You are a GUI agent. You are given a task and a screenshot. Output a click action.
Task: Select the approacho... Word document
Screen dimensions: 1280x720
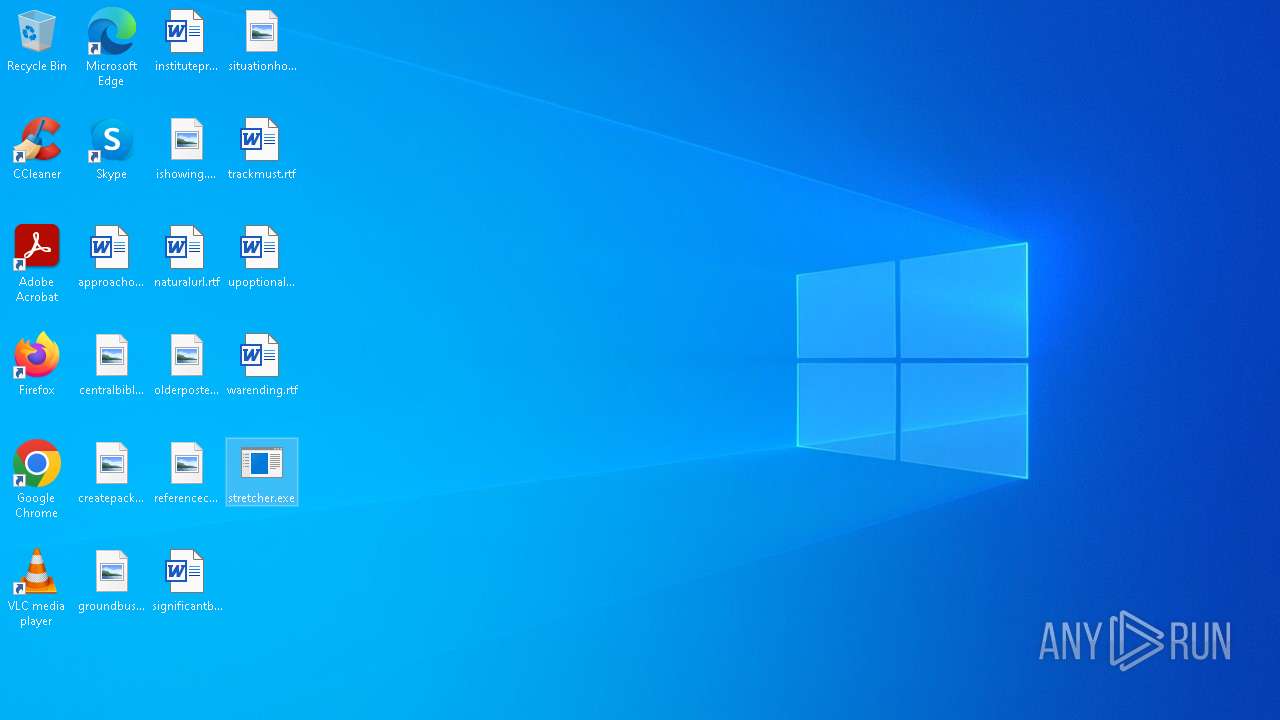click(x=111, y=257)
